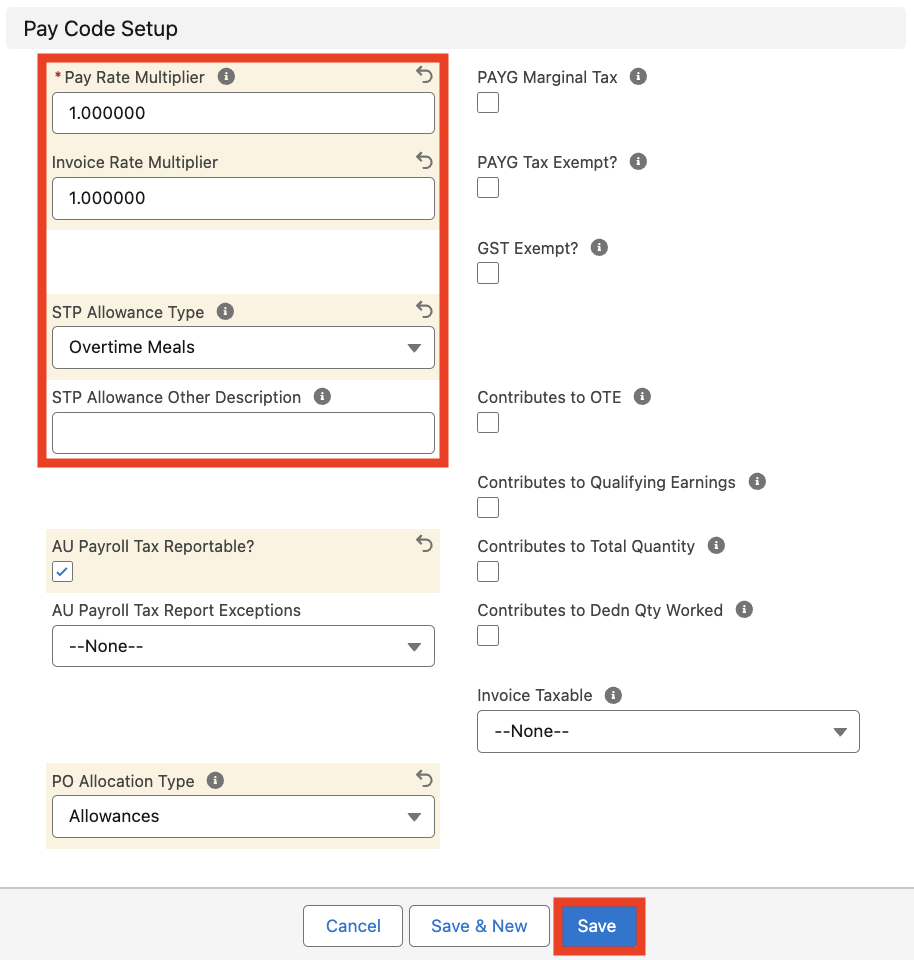Click the Cancel button

353,926
